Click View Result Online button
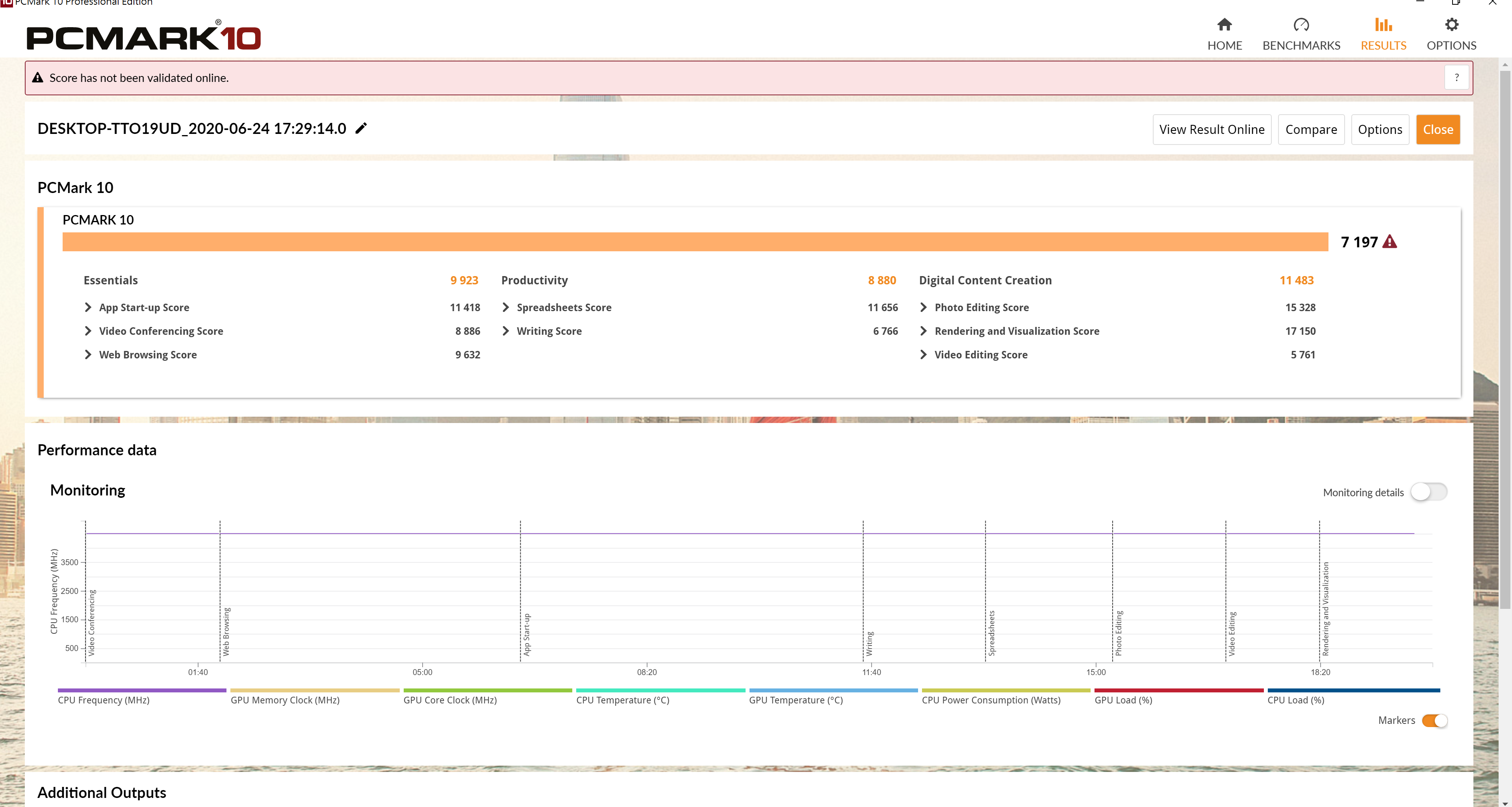Screen dimensions: 1512x807 tap(1211, 129)
